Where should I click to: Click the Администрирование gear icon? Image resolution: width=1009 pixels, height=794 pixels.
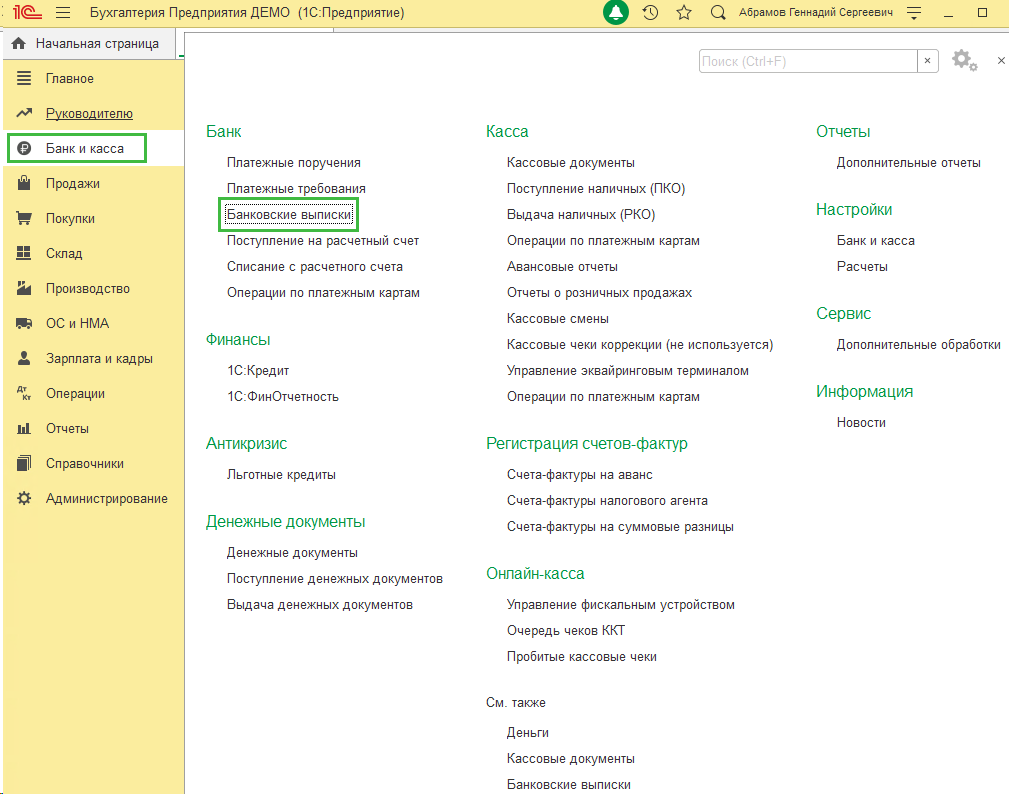pos(24,498)
